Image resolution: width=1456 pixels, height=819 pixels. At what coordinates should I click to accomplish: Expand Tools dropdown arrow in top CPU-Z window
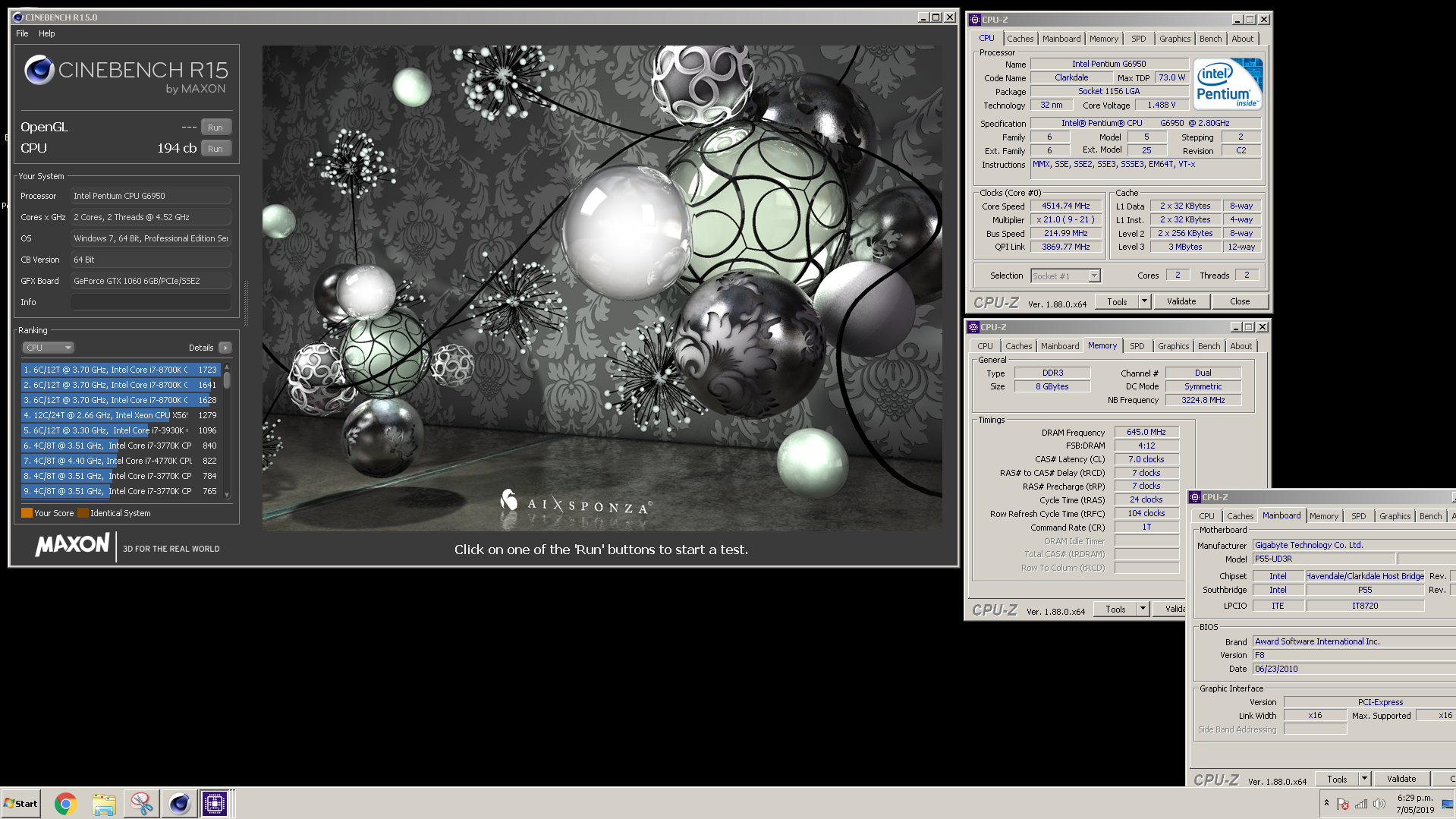coord(1144,301)
